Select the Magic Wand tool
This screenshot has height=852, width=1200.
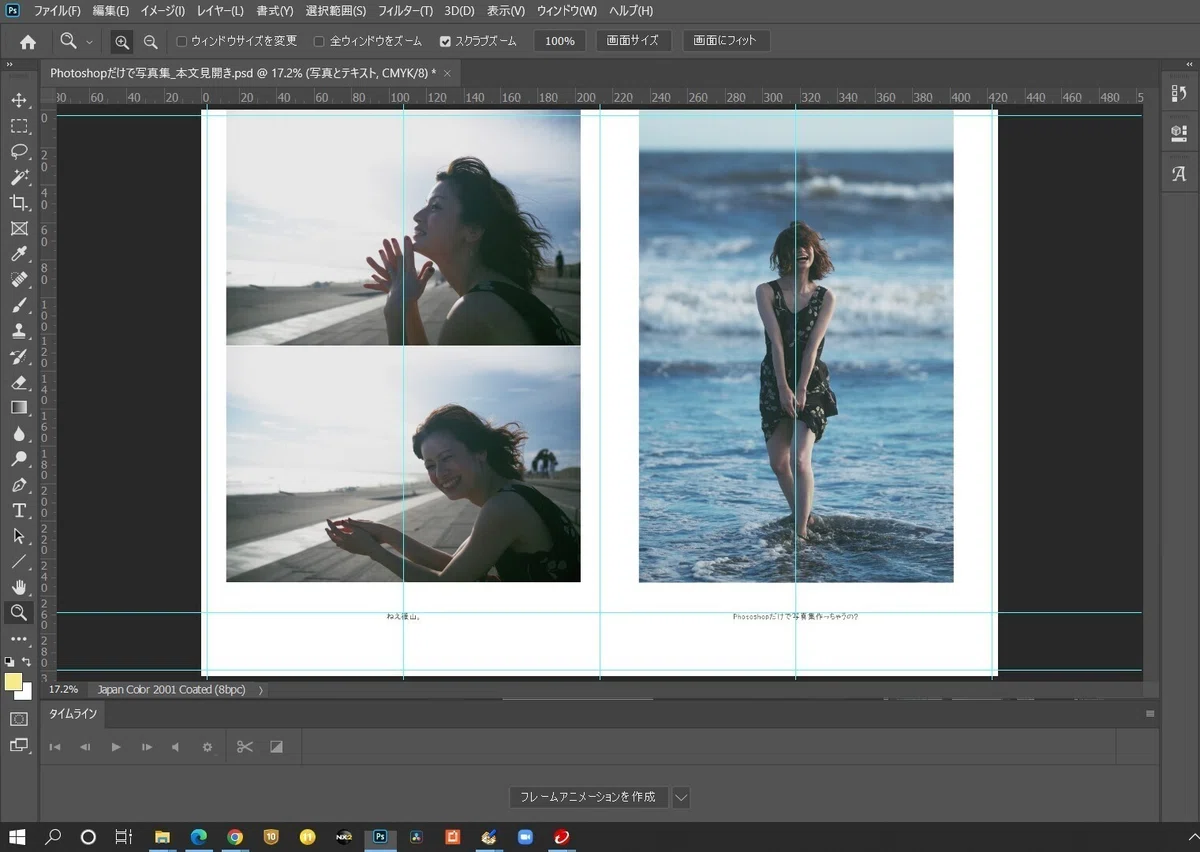point(19,177)
